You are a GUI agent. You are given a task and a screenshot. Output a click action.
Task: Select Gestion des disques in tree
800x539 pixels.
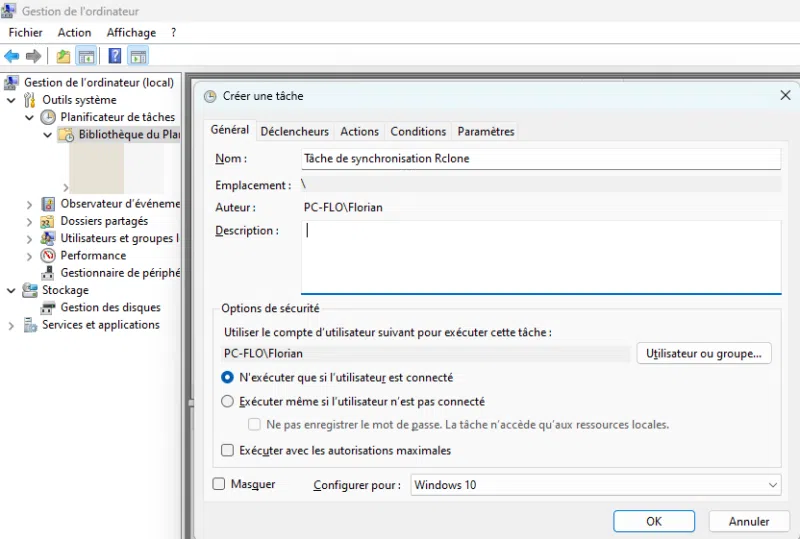click(x=110, y=307)
